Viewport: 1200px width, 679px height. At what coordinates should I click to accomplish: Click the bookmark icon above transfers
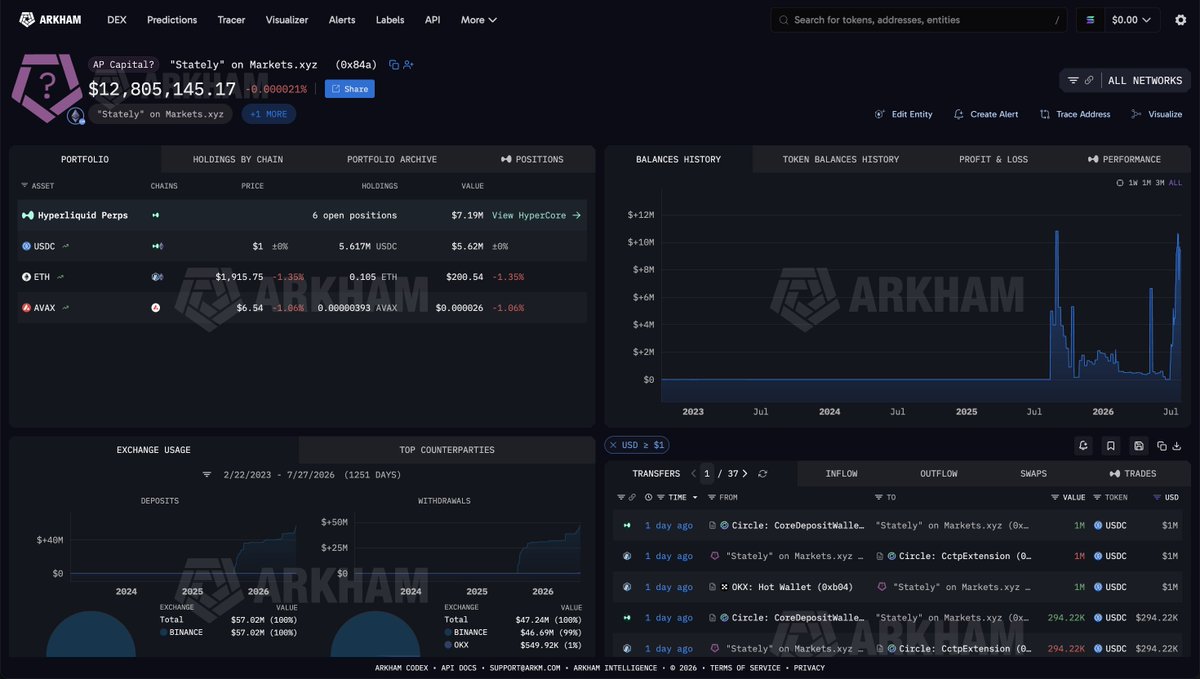[x=1110, y=445]
